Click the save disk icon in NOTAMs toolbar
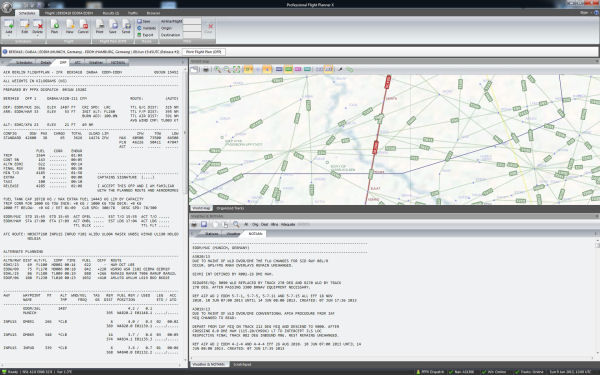600x375 pixels. [x=204, y=224]
